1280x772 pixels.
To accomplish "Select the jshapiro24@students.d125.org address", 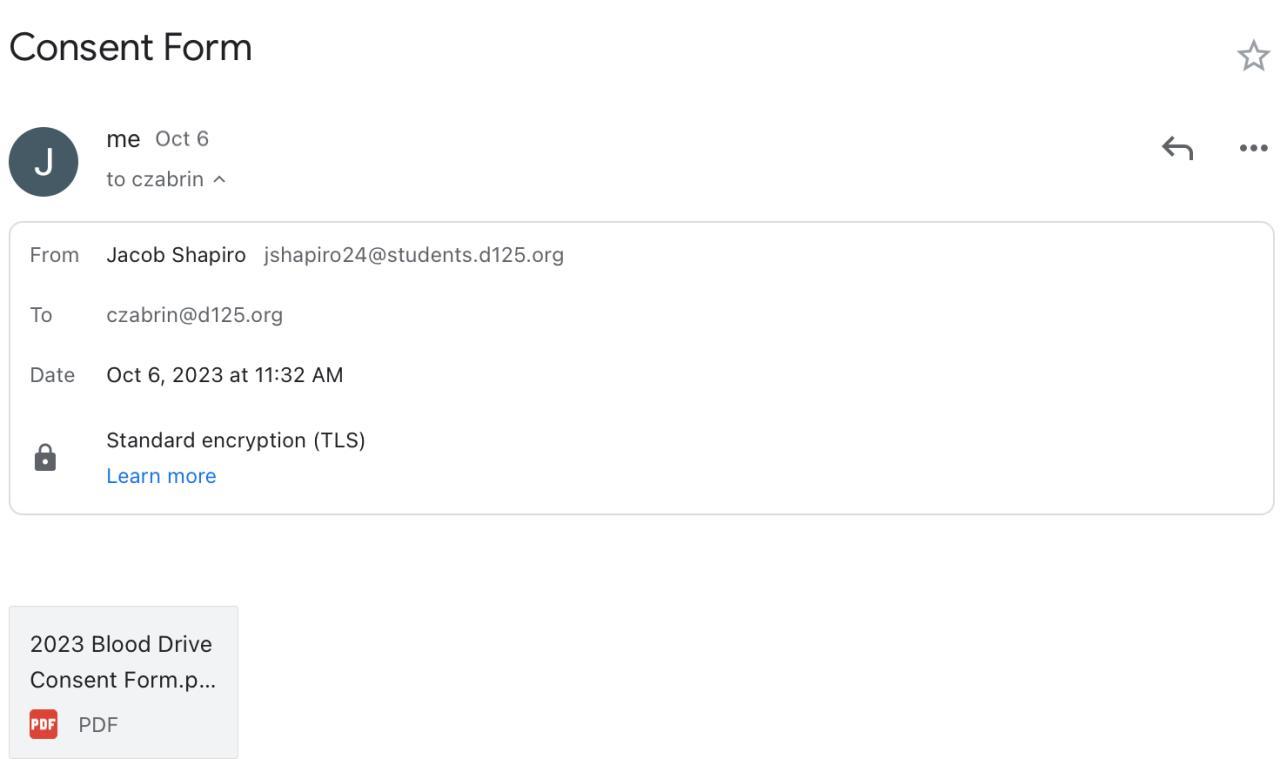I will 414,255.
